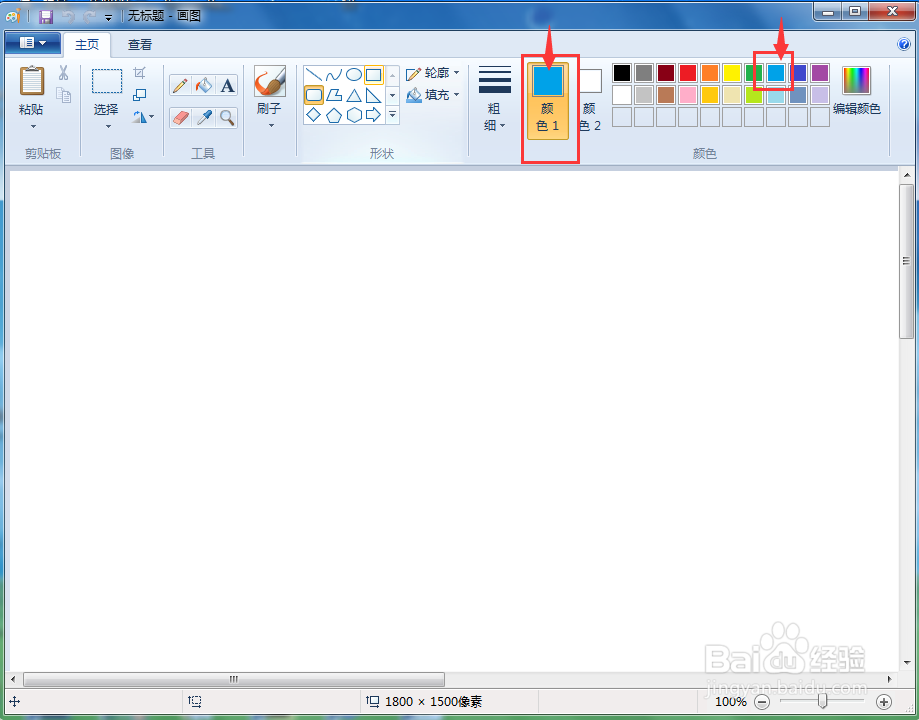Click the canvas size 1800 × 1500像素 text
The image size is (919, 720).
pos(434,702)
